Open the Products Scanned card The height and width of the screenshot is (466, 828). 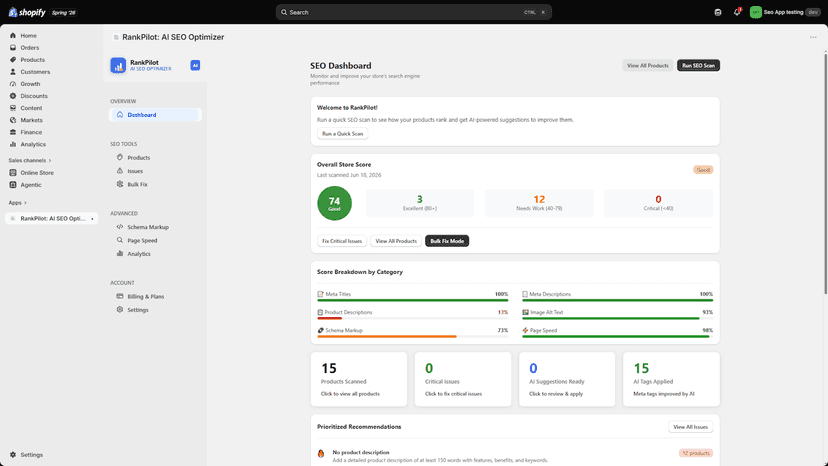click(x=359, y=379)
